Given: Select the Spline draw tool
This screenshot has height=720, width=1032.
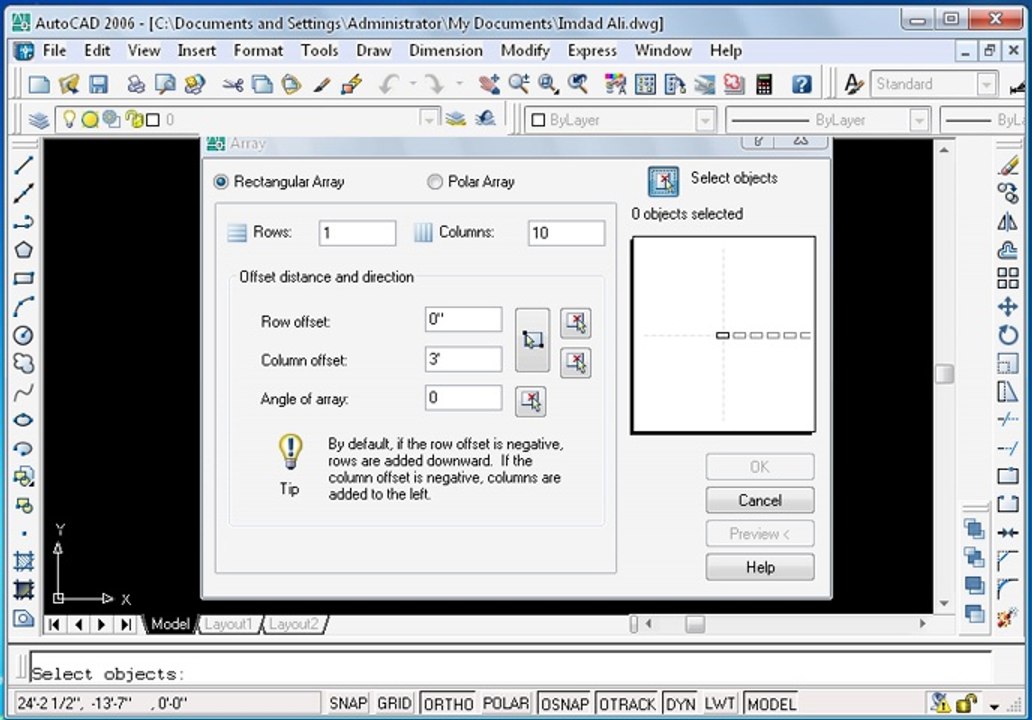Looking at the screenshot, I should (x=24, y=392).
